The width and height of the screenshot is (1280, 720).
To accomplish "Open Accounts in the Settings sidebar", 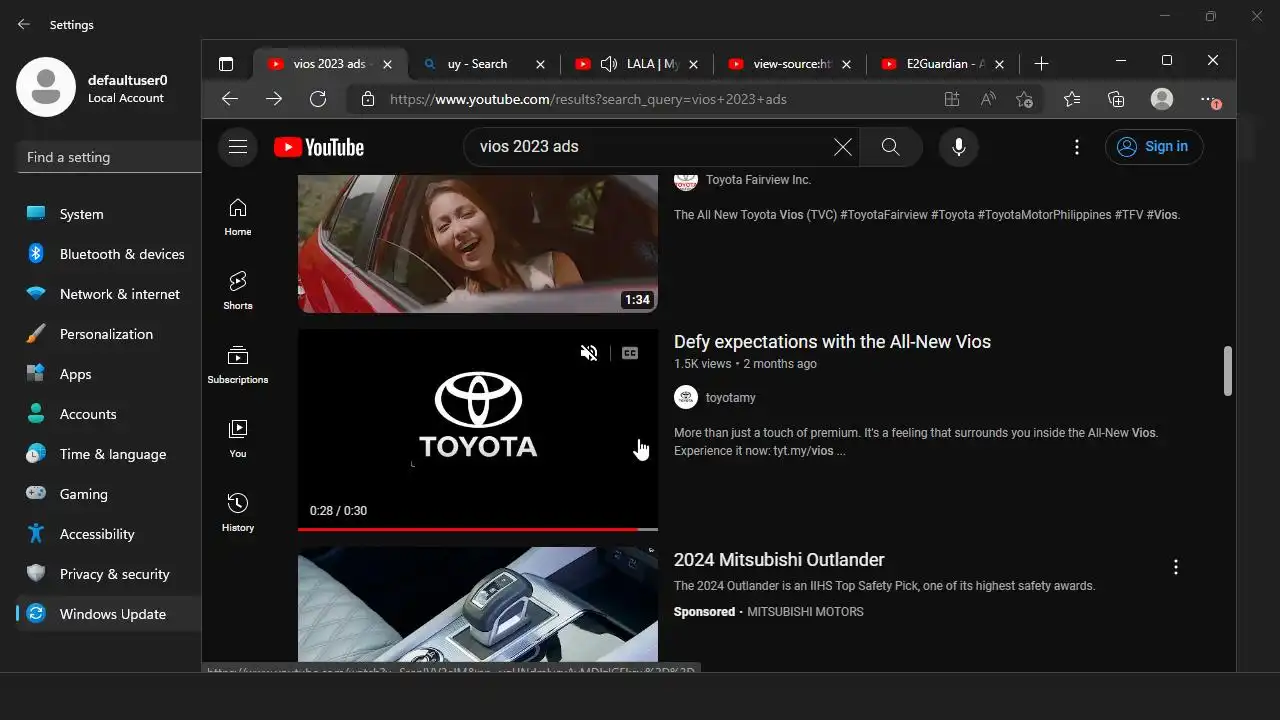I will pyautogui.click(x=109, y=414).
